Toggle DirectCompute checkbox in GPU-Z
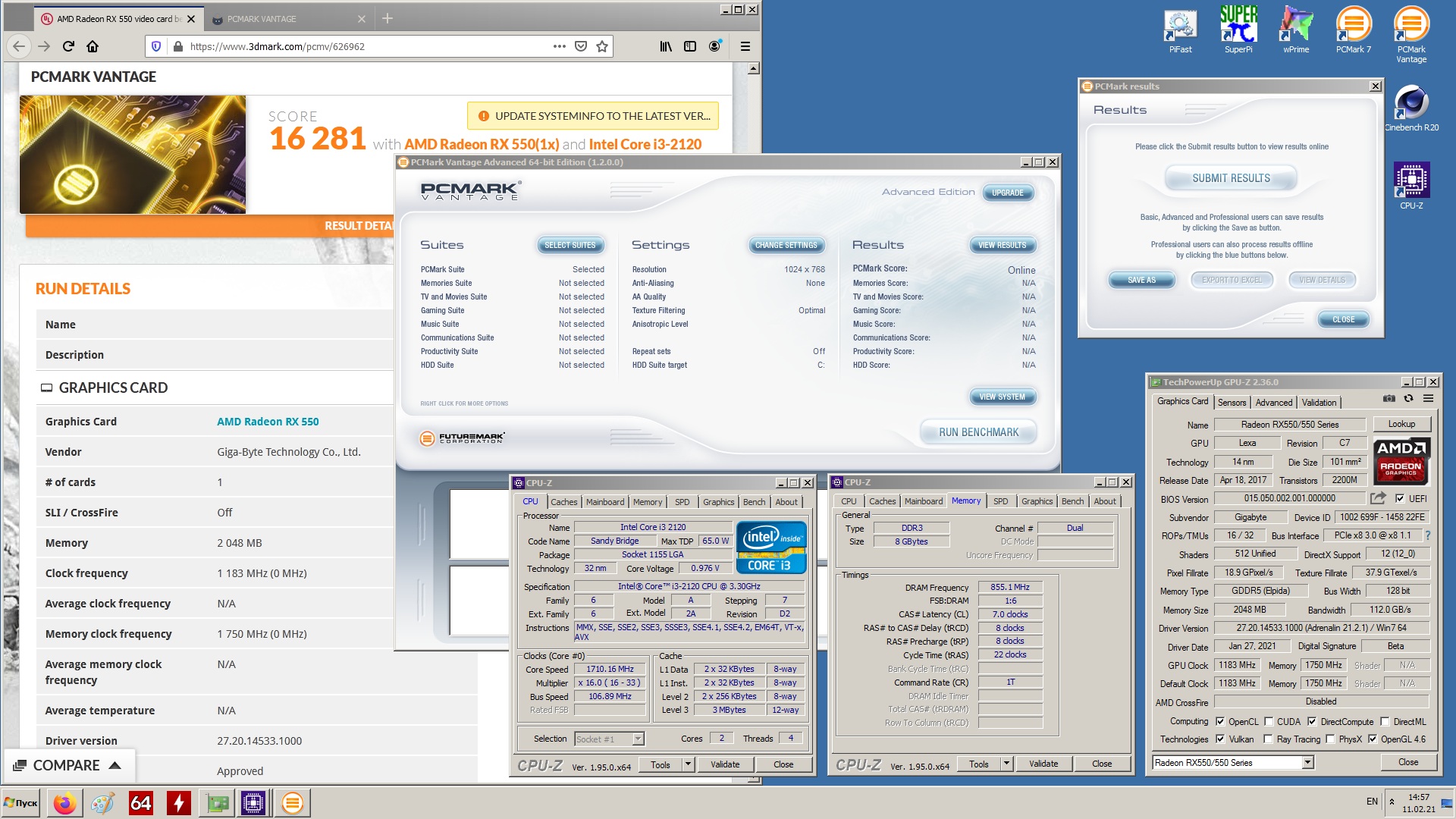 [1312, 721]
